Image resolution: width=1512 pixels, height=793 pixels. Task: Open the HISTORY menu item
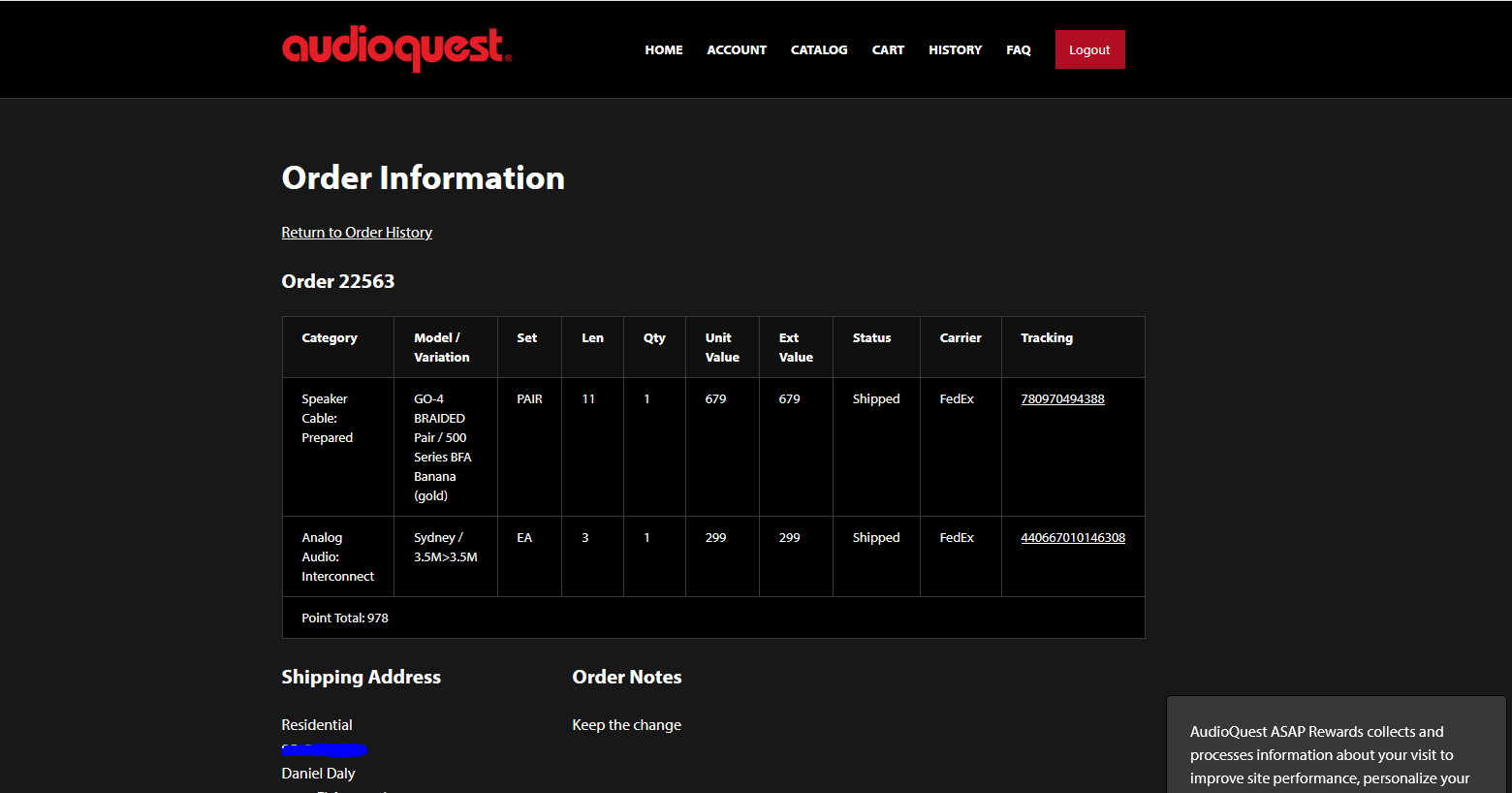pos(955,50)
